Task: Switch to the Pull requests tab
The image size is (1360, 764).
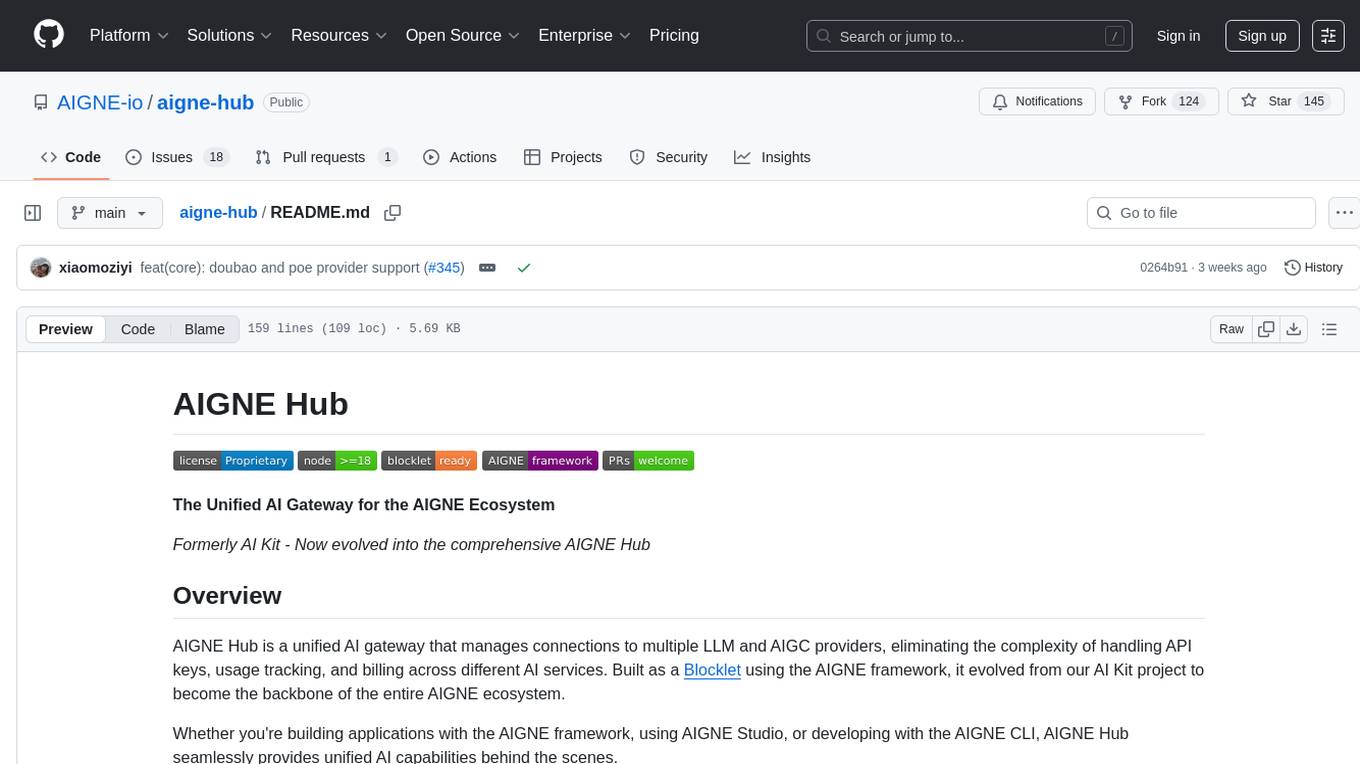Action: [x=326, y=157]
